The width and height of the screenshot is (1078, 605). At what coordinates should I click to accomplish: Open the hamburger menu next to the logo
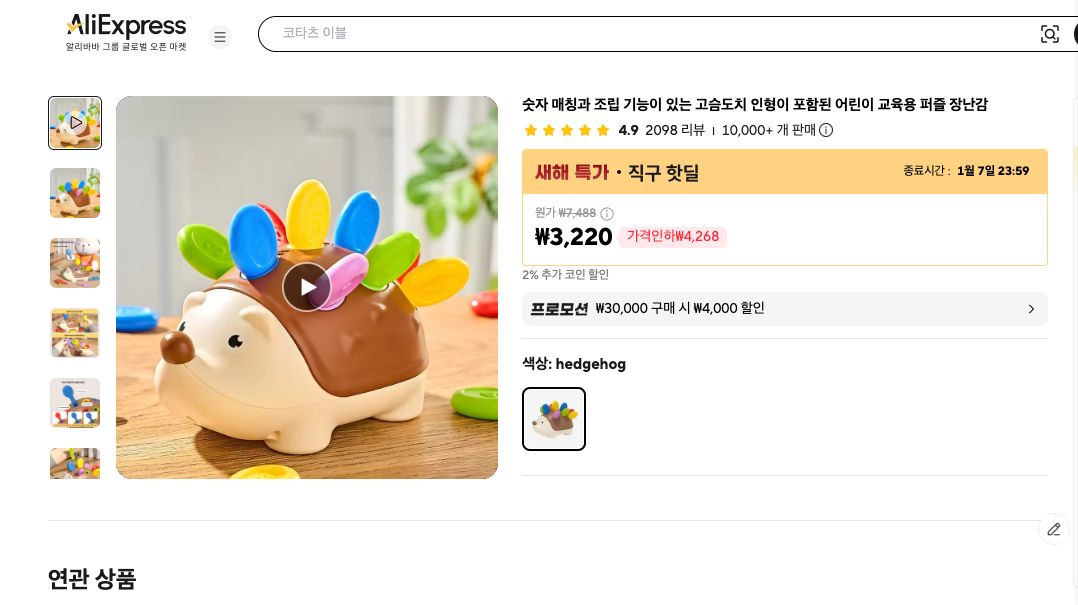tap(220, 37)
